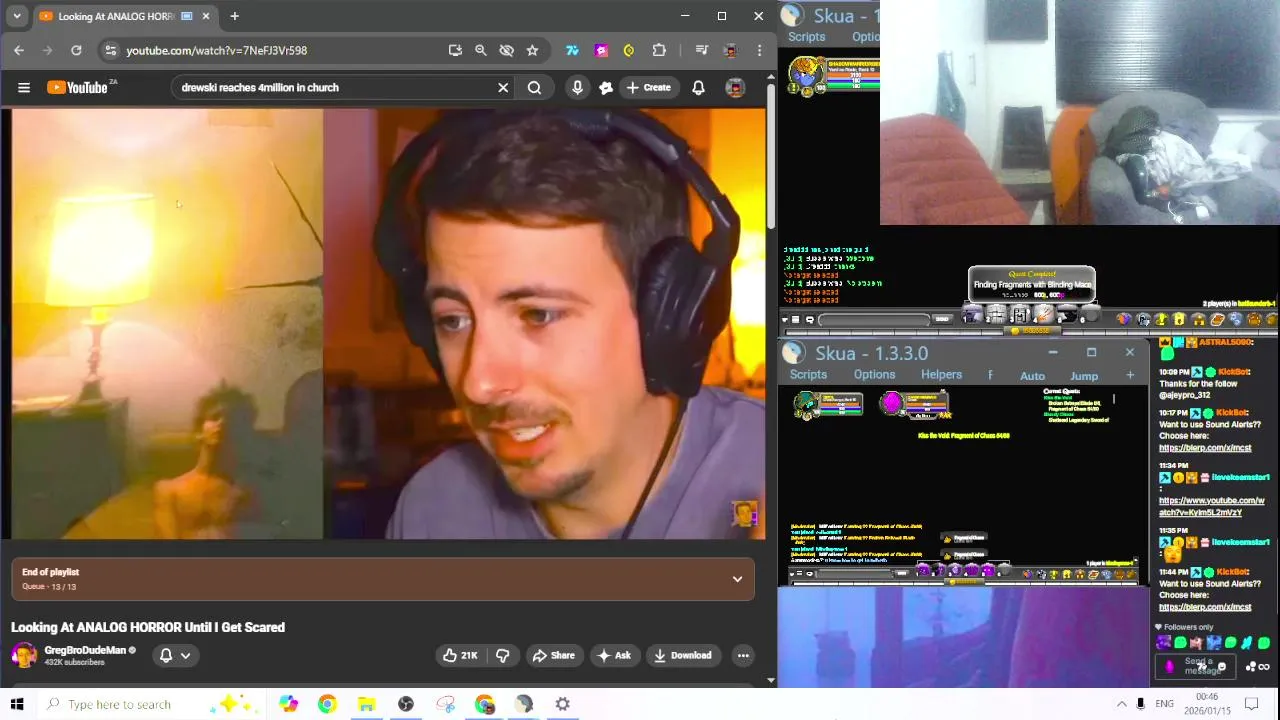This screenshot has height=720, width=1280.
Task: Open Chrome three-dot menu
Action: [759, 50]
